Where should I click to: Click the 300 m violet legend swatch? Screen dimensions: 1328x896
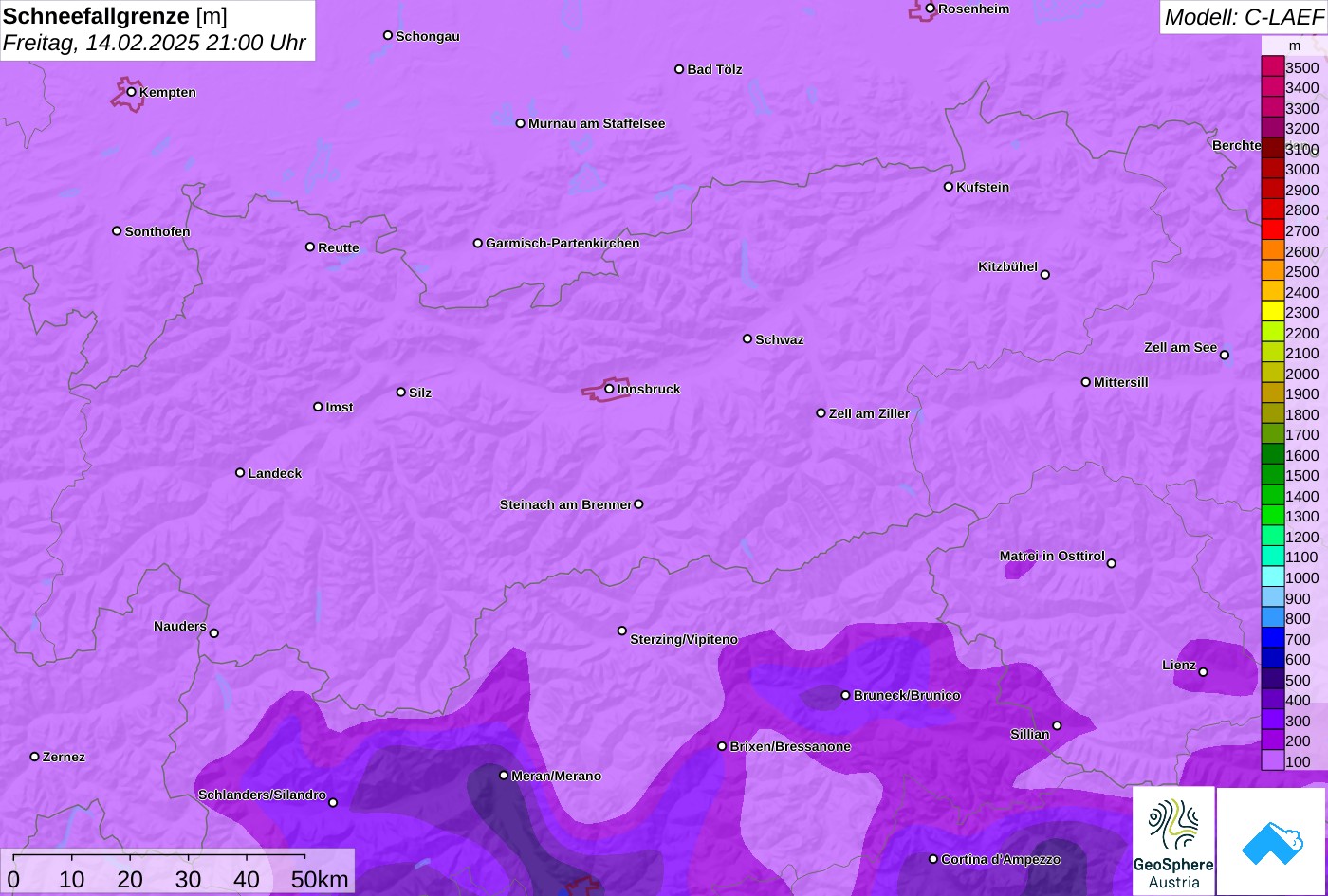[1272, 720]
